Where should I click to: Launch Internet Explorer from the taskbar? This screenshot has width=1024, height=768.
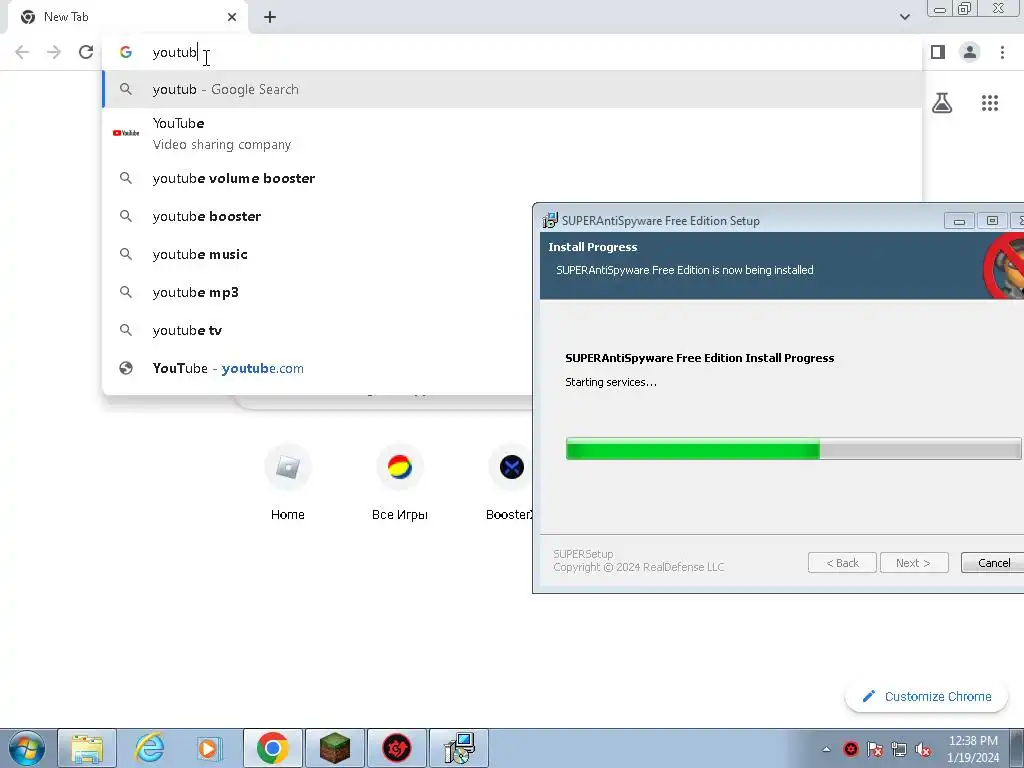point(149,748)
